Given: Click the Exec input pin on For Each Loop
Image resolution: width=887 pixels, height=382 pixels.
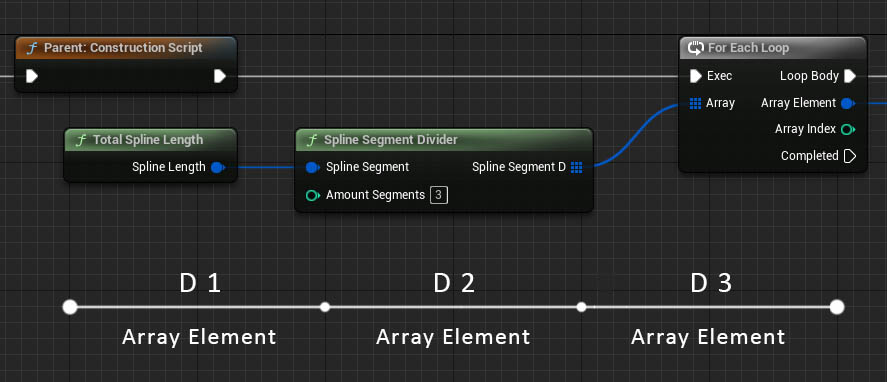Looking at the screenshot, I should (696, 76).
